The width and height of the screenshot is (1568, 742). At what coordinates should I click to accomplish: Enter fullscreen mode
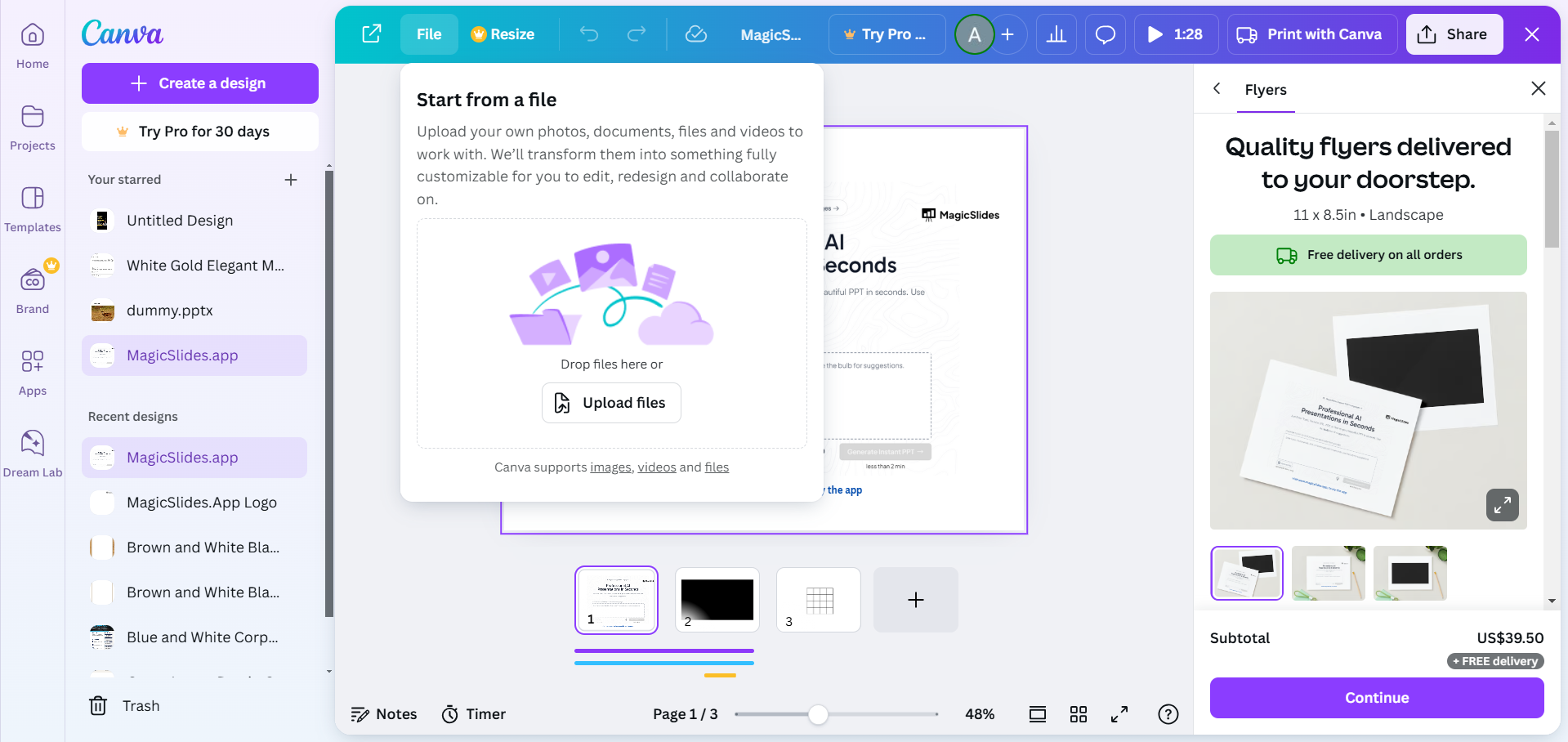point(1119,714)
